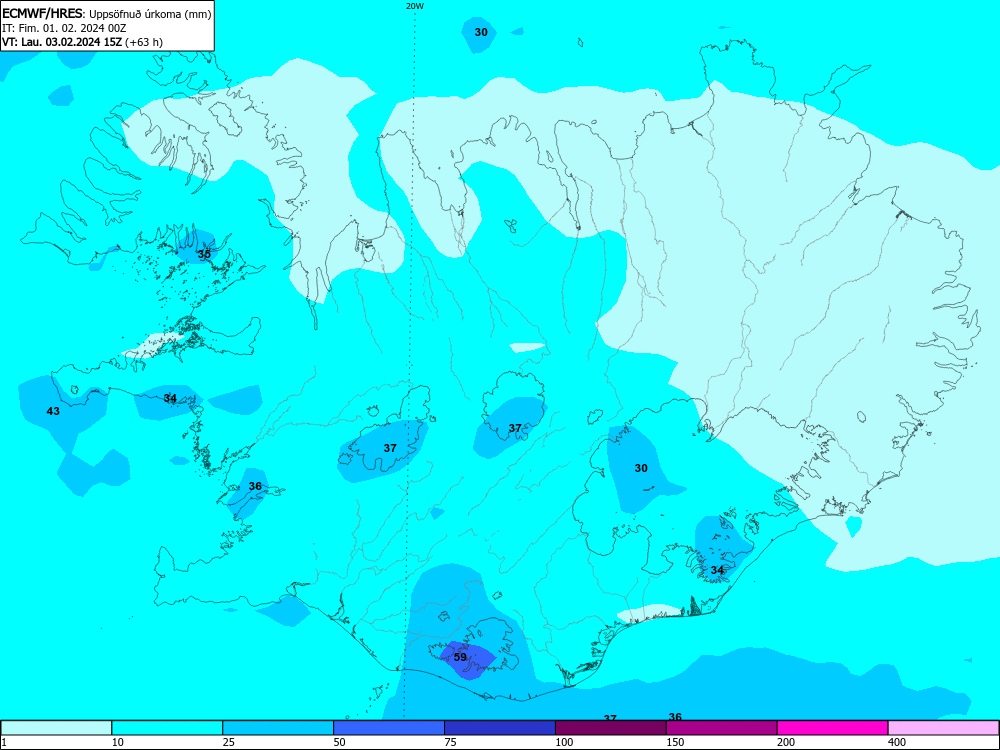Select the "30" value on Vatnajökull glacier

coord(641,468)
